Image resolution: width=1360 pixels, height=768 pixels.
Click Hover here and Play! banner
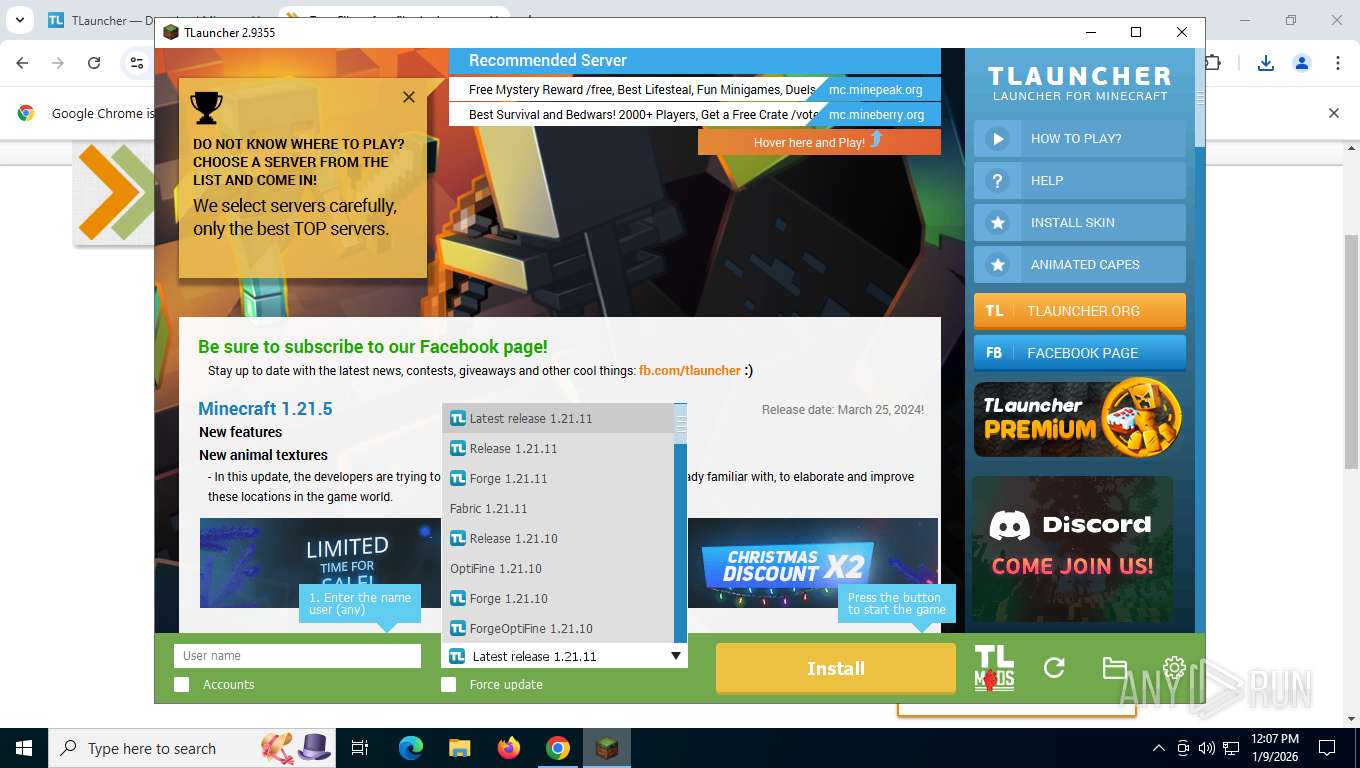pos(819,142)
